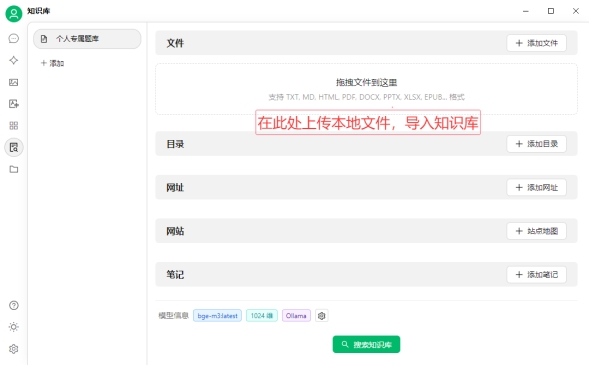The image size is (589, 366).
Task: Open the translate sidebar icon
Action: click(14, 104)
